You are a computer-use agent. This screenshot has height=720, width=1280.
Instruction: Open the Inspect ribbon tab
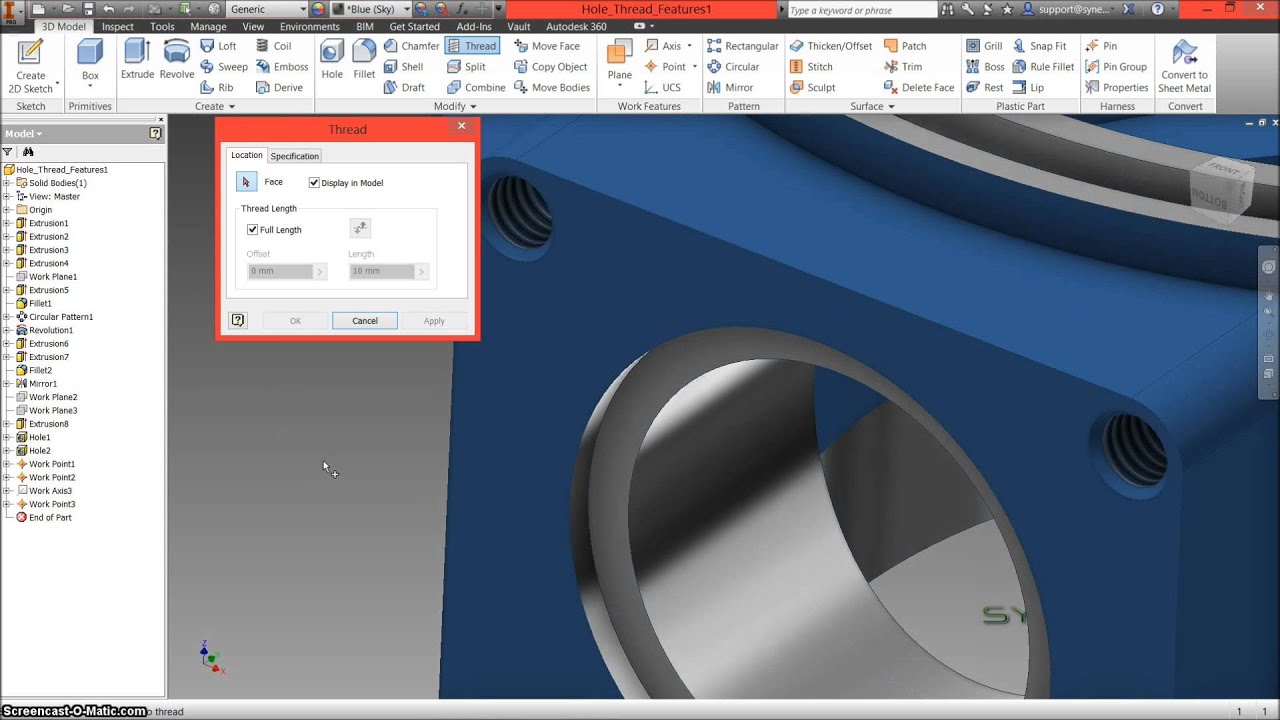click(118, 27)
